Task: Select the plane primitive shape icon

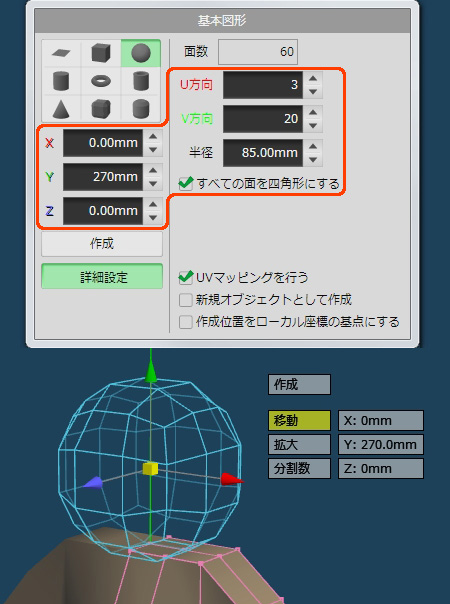Action: tap(62, 53)
